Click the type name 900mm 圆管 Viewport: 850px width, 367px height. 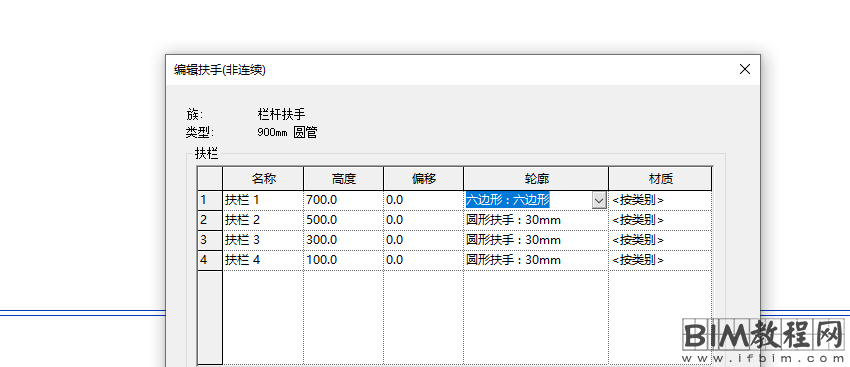[287, 132]
